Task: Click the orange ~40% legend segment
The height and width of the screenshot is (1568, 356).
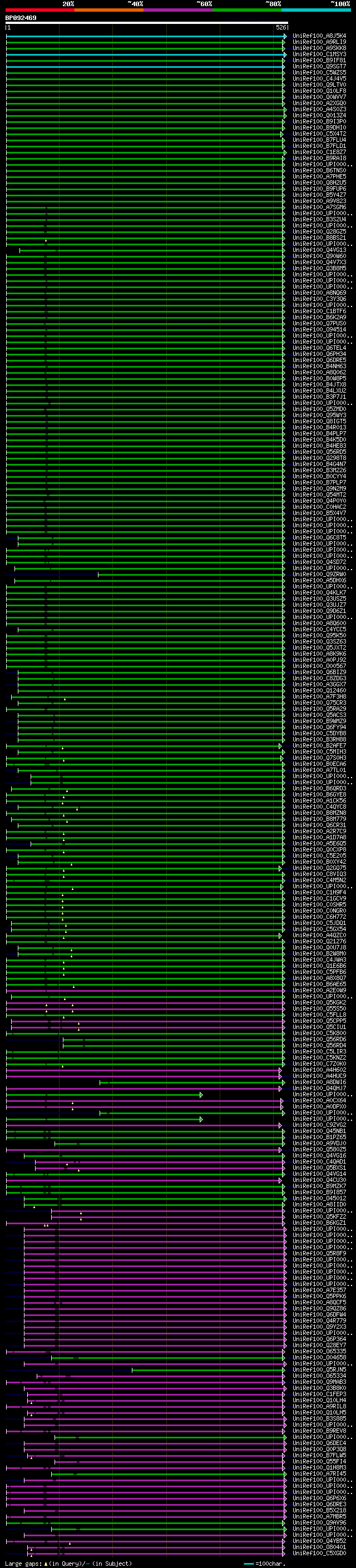Action: click(109, 10)
